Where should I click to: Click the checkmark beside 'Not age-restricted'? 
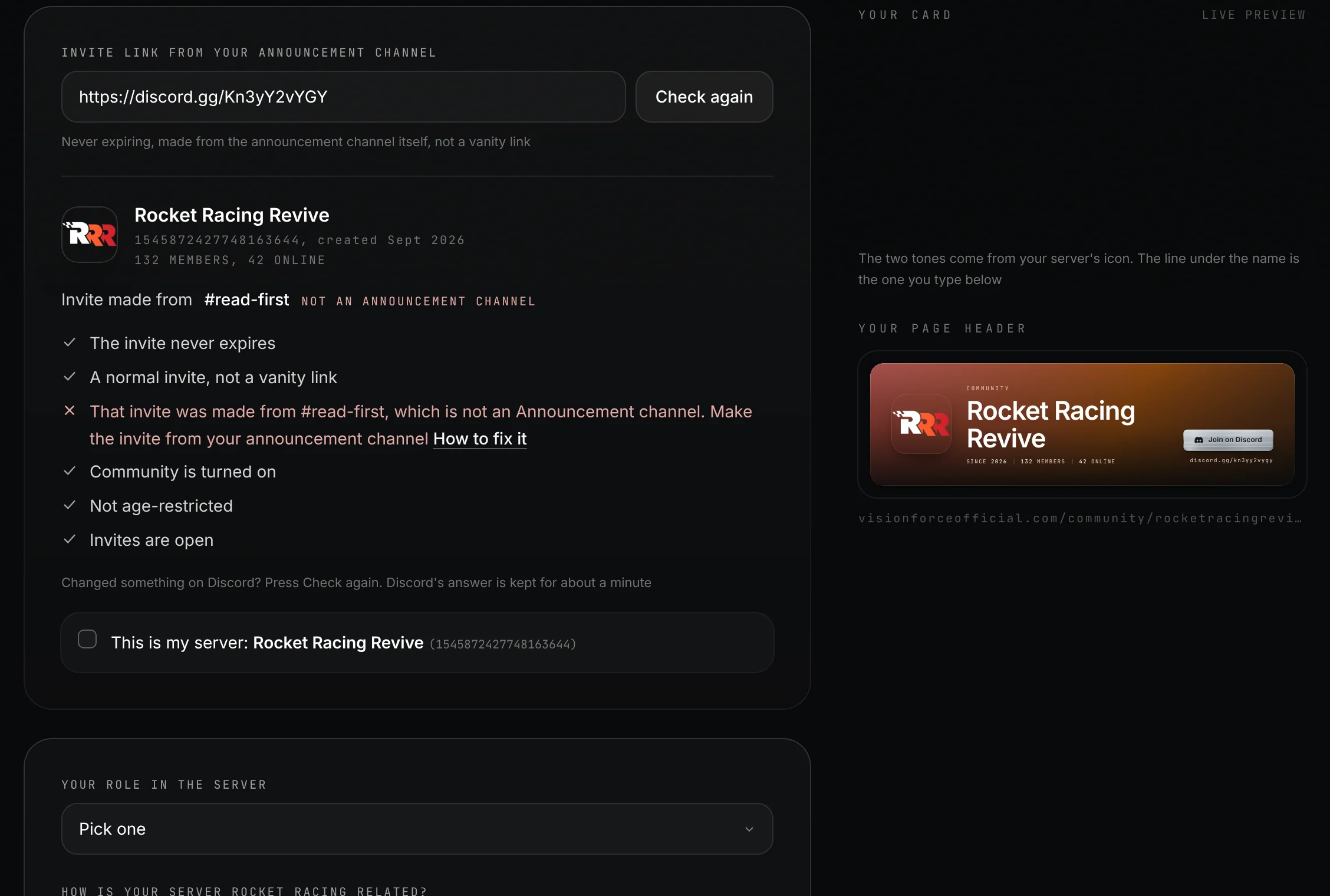pos(70,505)
